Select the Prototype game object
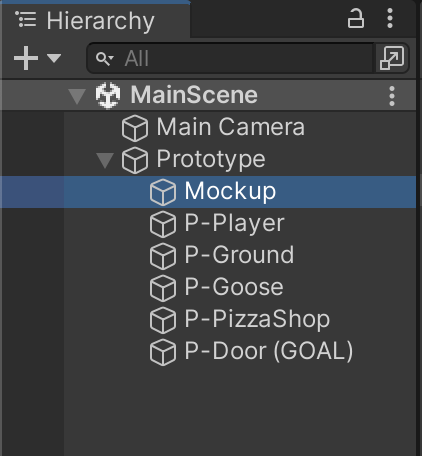 (x=193, y=159)
